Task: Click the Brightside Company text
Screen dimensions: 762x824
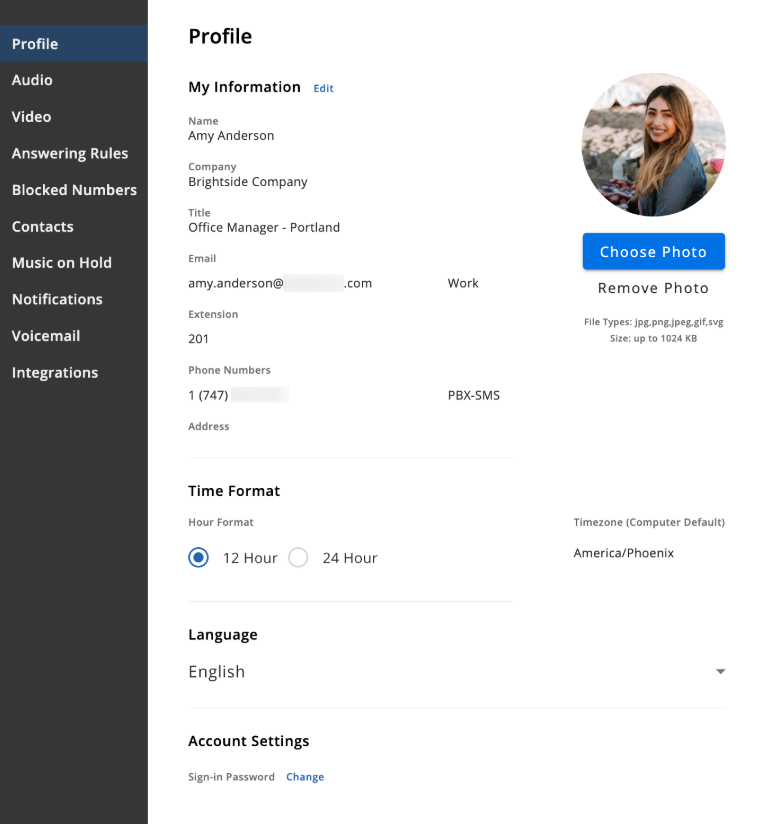Action: pos(248,182)
